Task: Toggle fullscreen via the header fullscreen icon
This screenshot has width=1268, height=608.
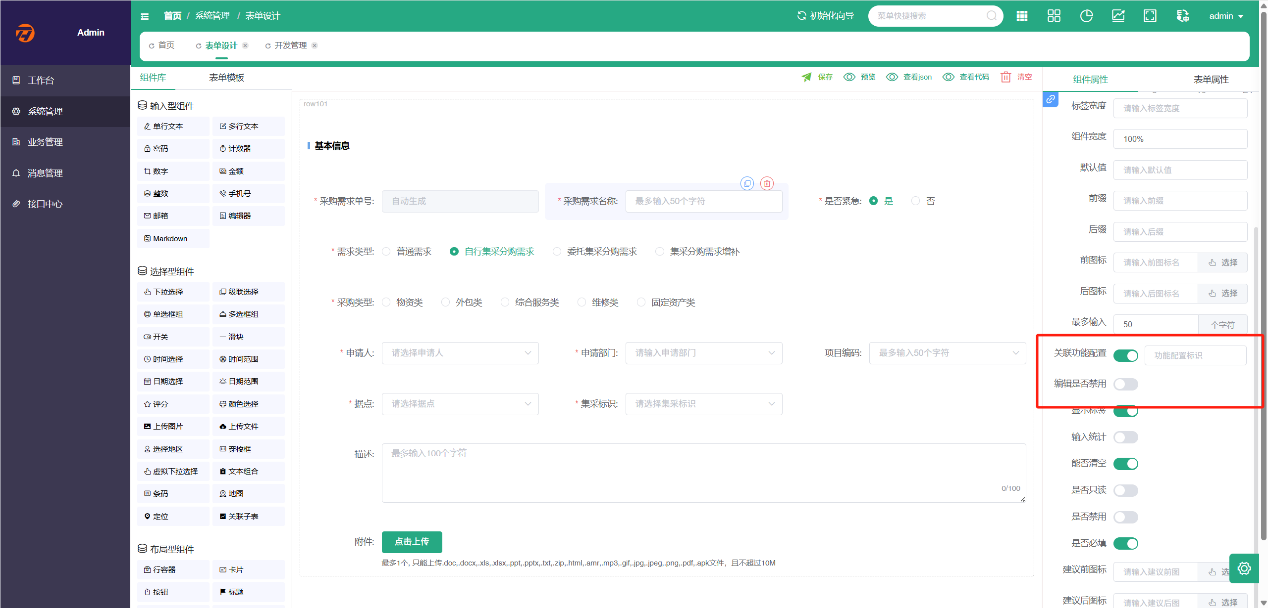Action: point(1150,16)
